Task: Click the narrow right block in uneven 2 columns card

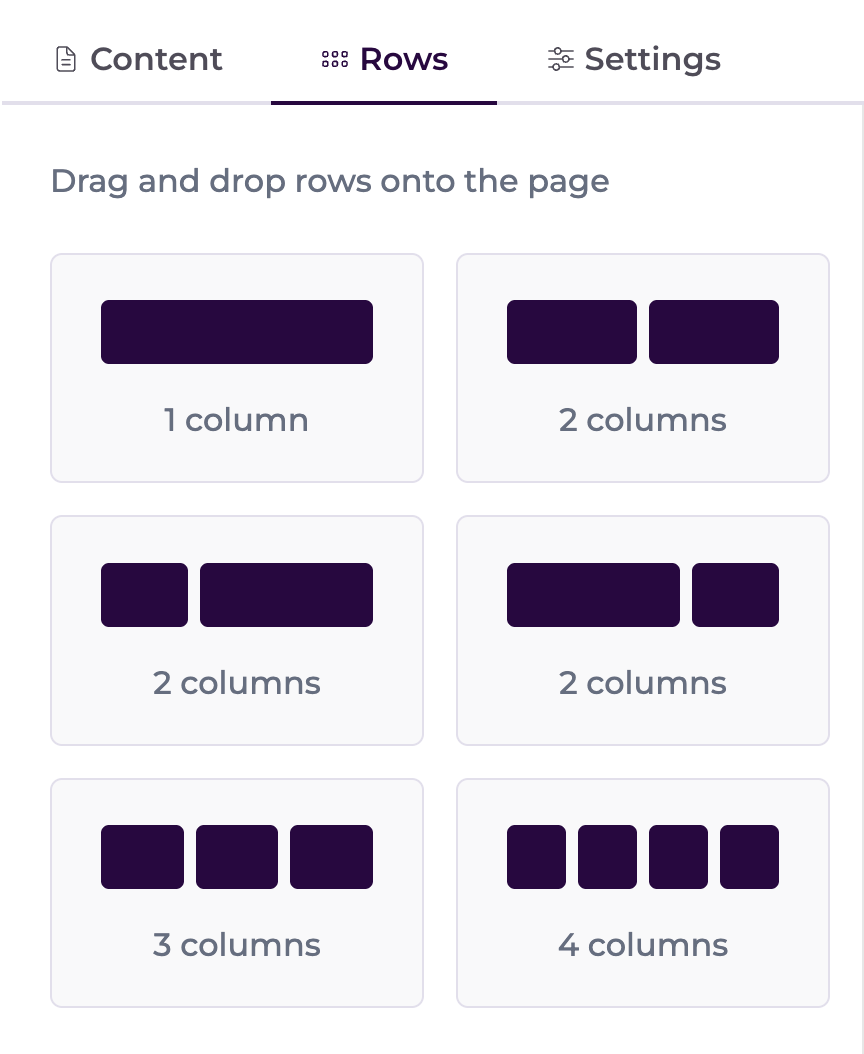Action: [736, 595]
